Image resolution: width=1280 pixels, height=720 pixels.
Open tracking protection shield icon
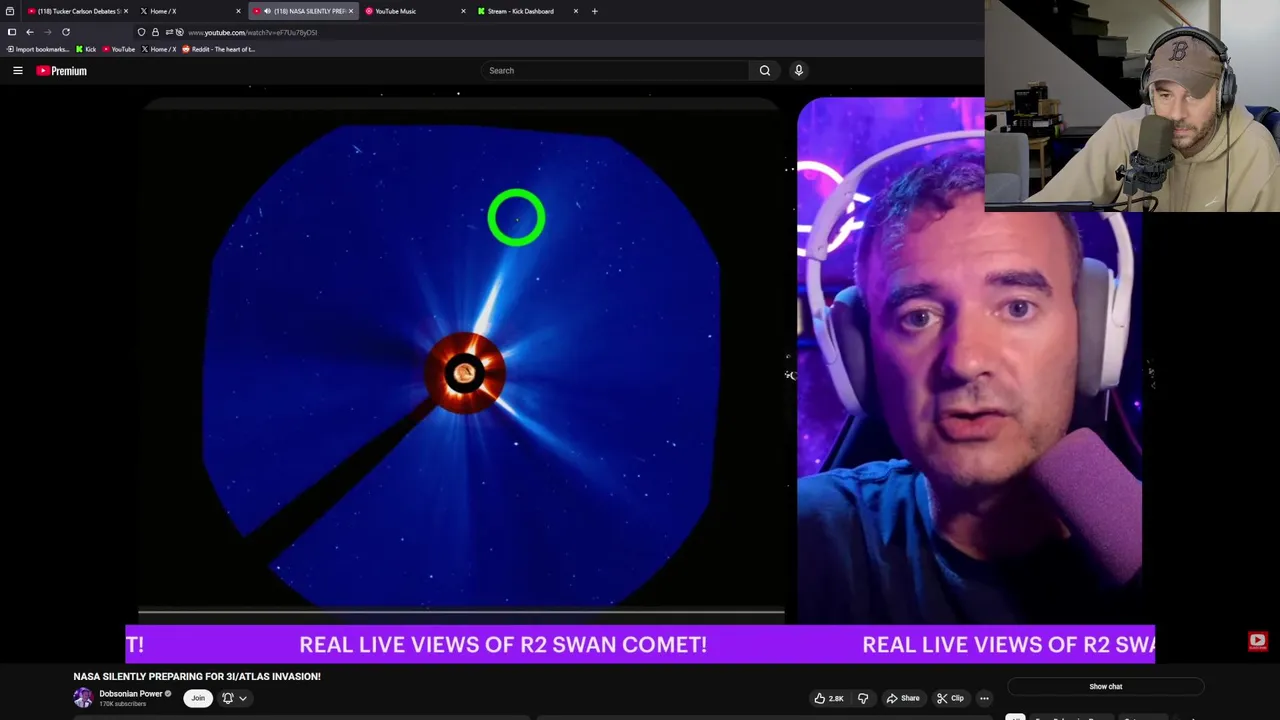[x=141, y=32]
